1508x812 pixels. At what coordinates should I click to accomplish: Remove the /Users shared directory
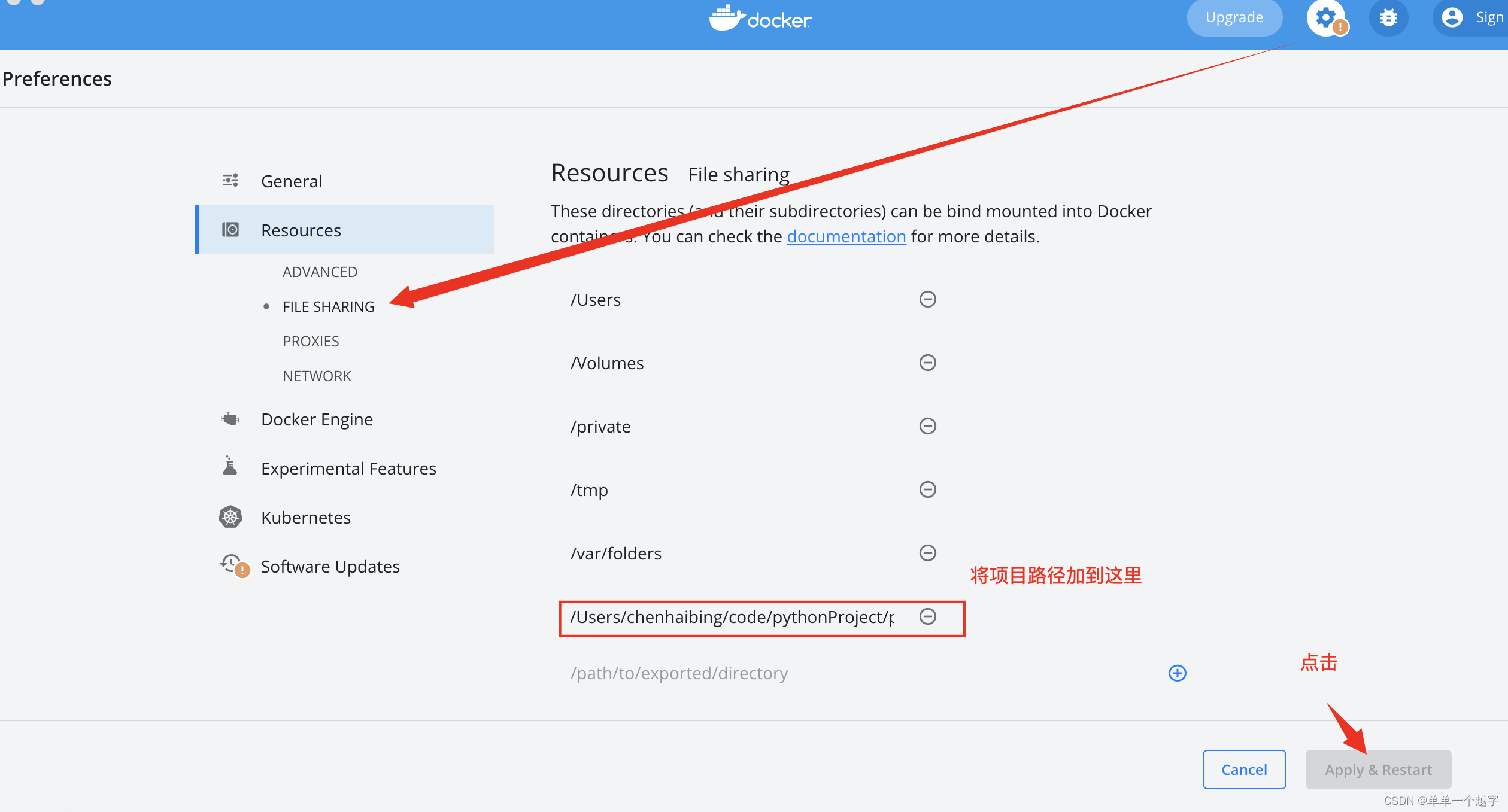[928, 299]
